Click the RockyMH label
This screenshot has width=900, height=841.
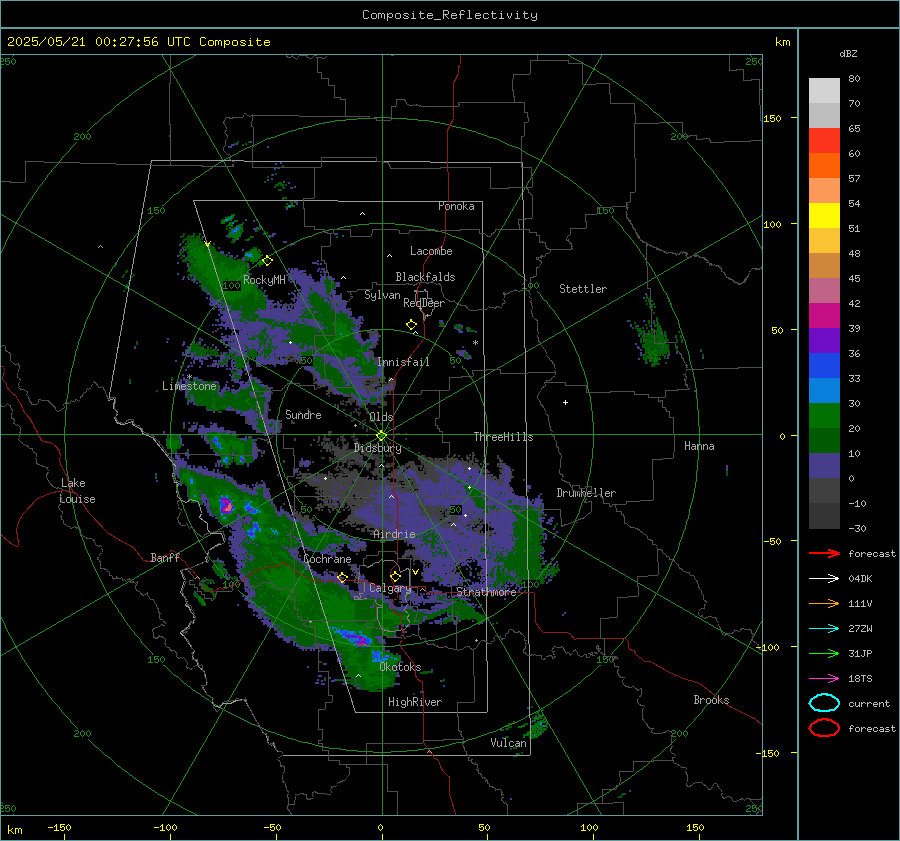click(264, 280)
